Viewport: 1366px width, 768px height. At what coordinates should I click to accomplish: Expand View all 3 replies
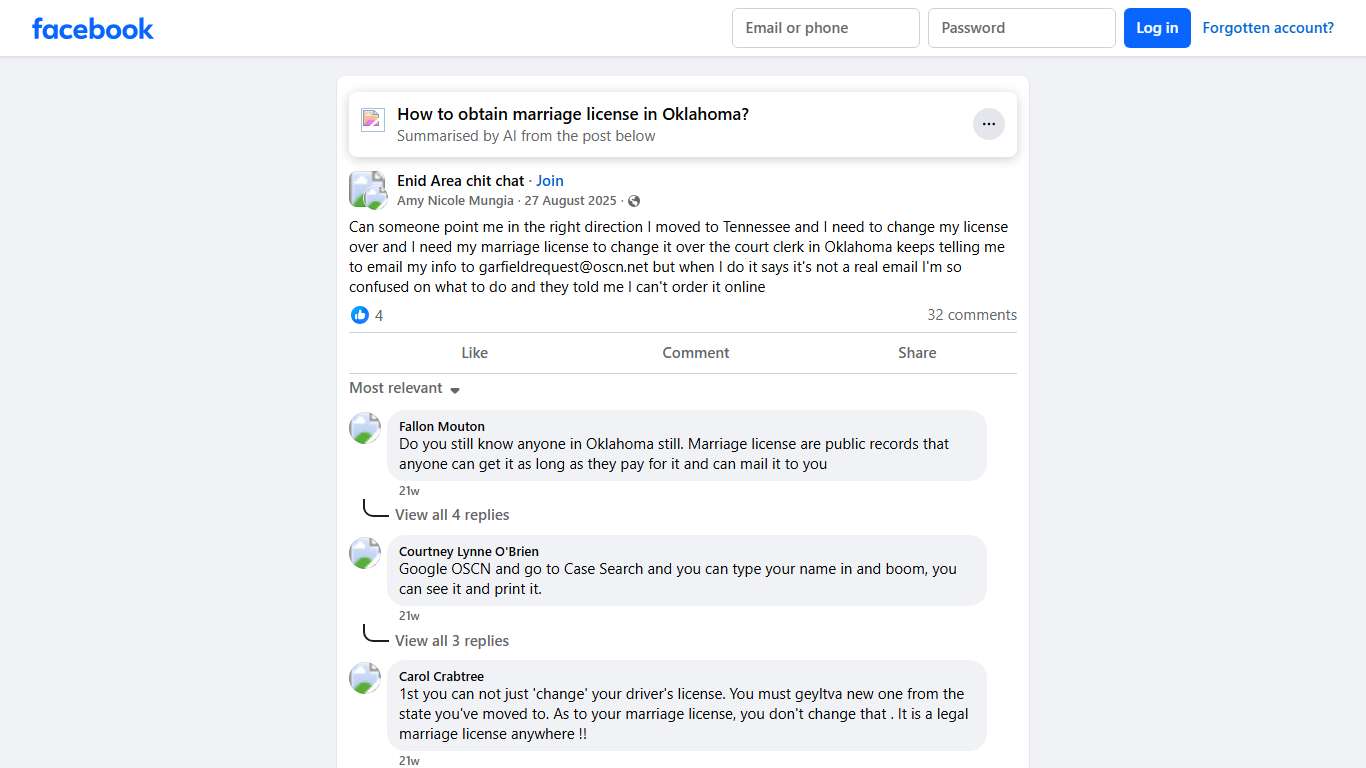(x=452, y=641)
